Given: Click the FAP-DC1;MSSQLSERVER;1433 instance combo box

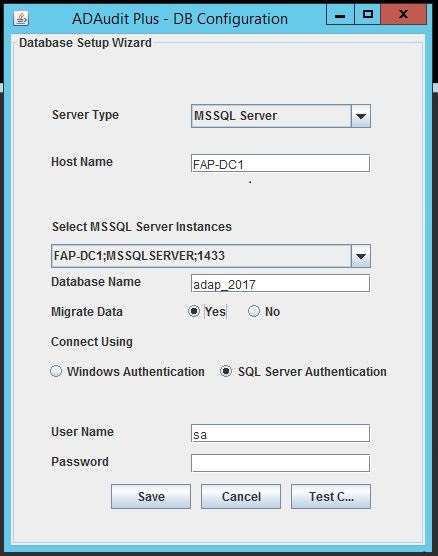Looking at the screenshot, I should point(211,256).
